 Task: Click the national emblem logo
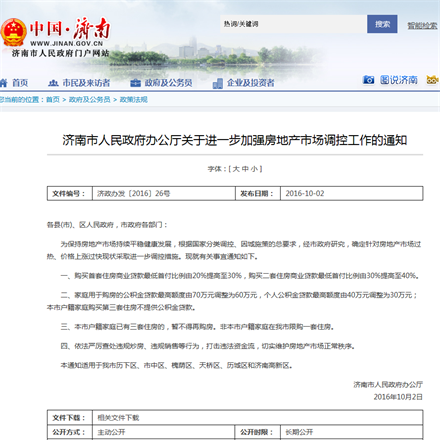(13, 32)
